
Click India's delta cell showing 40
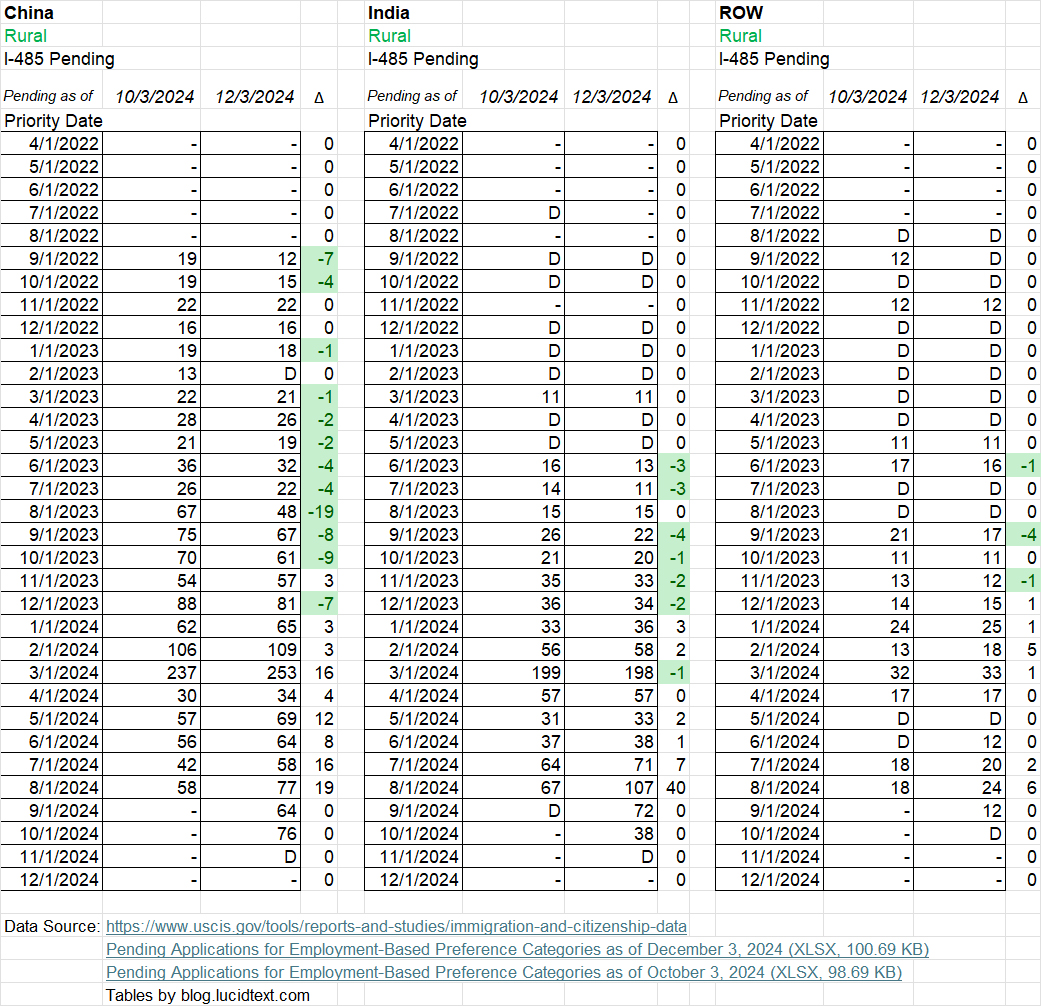(674, 787)
